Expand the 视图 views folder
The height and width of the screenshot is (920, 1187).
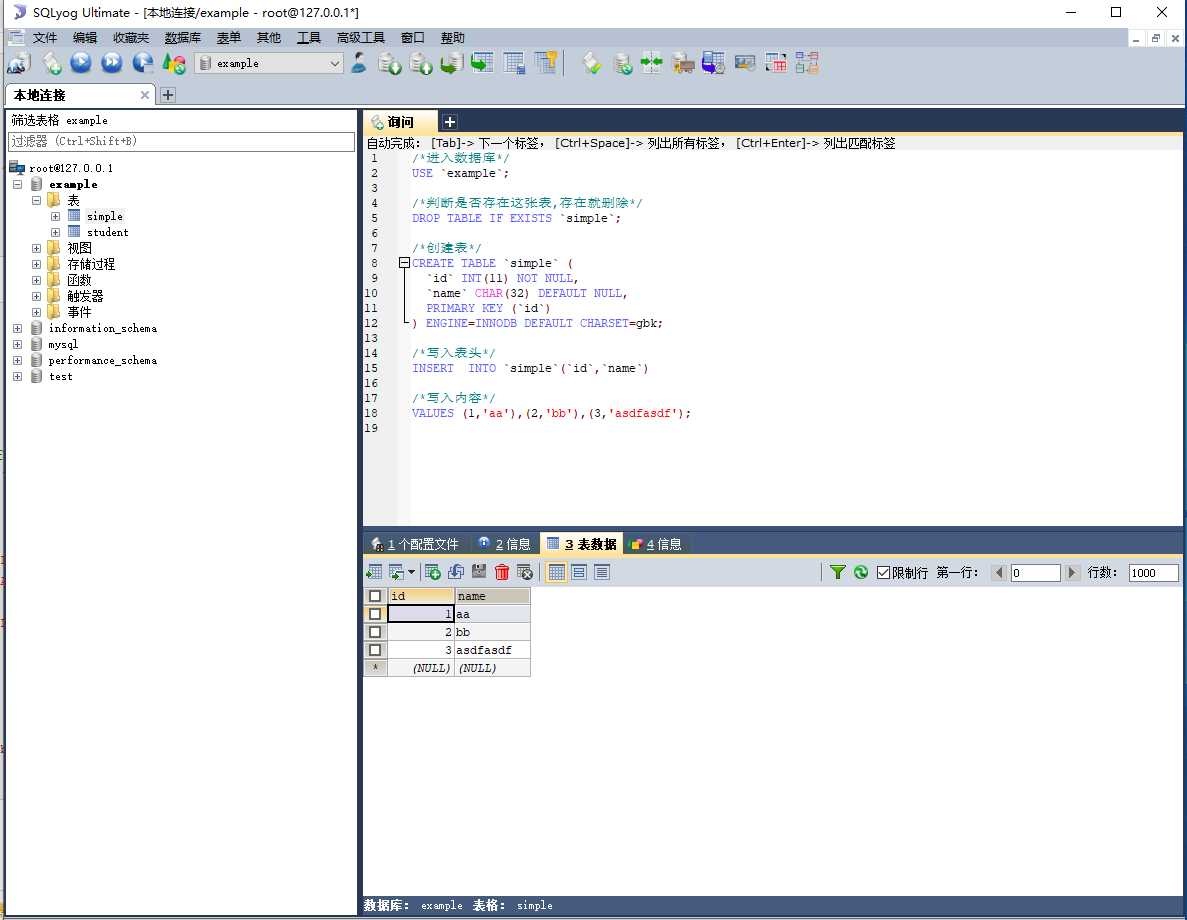(36, 248)
